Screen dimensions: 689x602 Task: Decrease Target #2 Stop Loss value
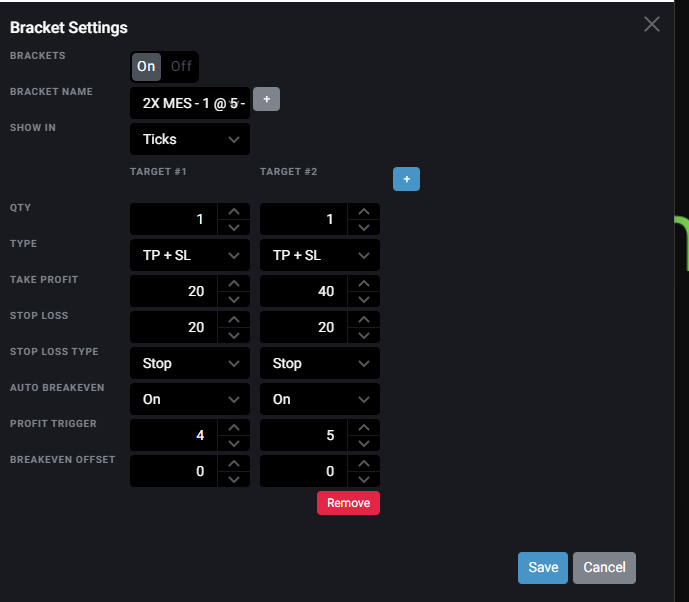tap(364, 335)
